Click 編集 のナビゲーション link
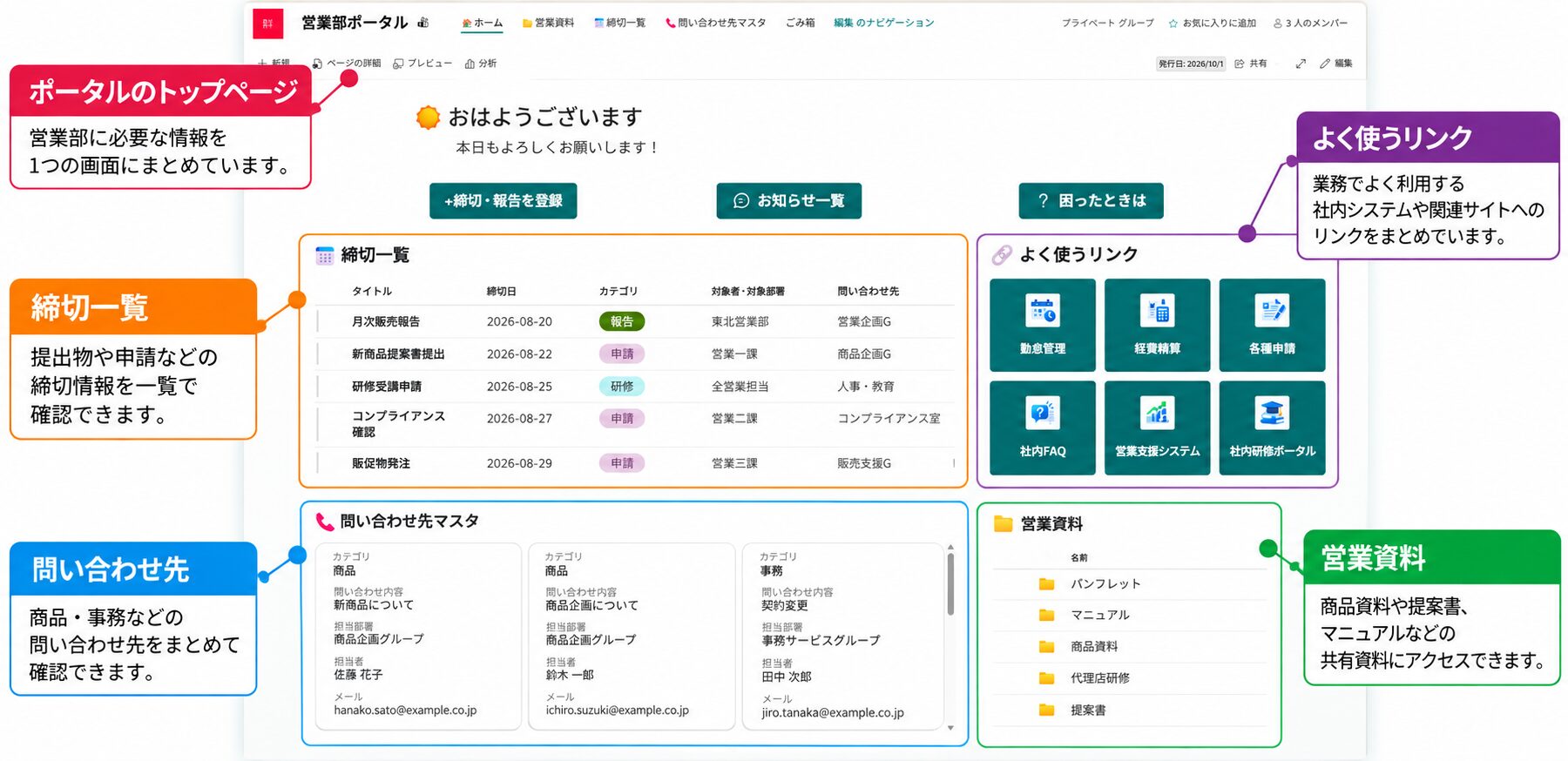Viewport: 1568px width, 761px height. point(883,24)
